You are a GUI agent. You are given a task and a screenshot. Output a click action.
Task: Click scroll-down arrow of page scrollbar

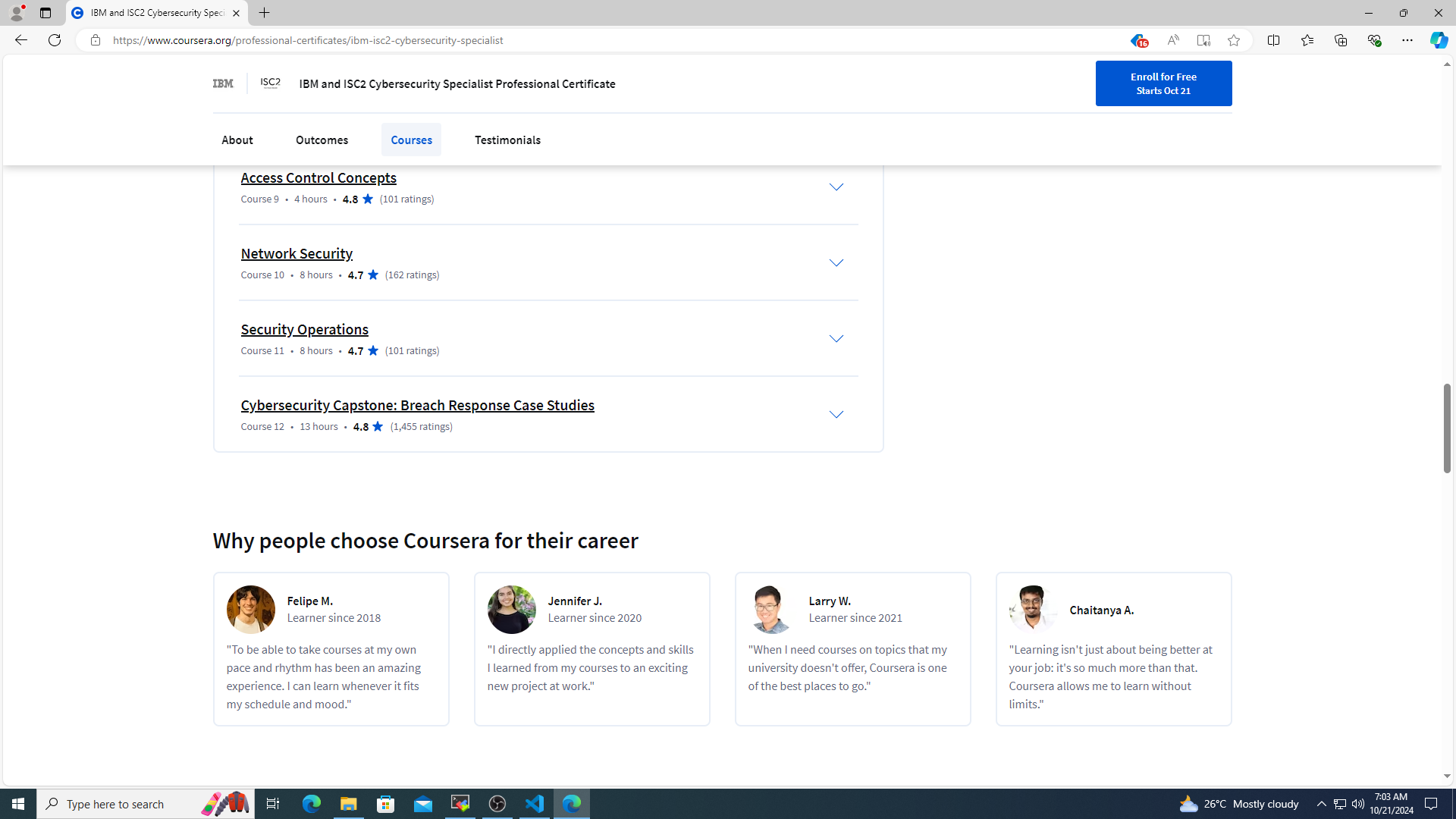(x=1447, y=777)
